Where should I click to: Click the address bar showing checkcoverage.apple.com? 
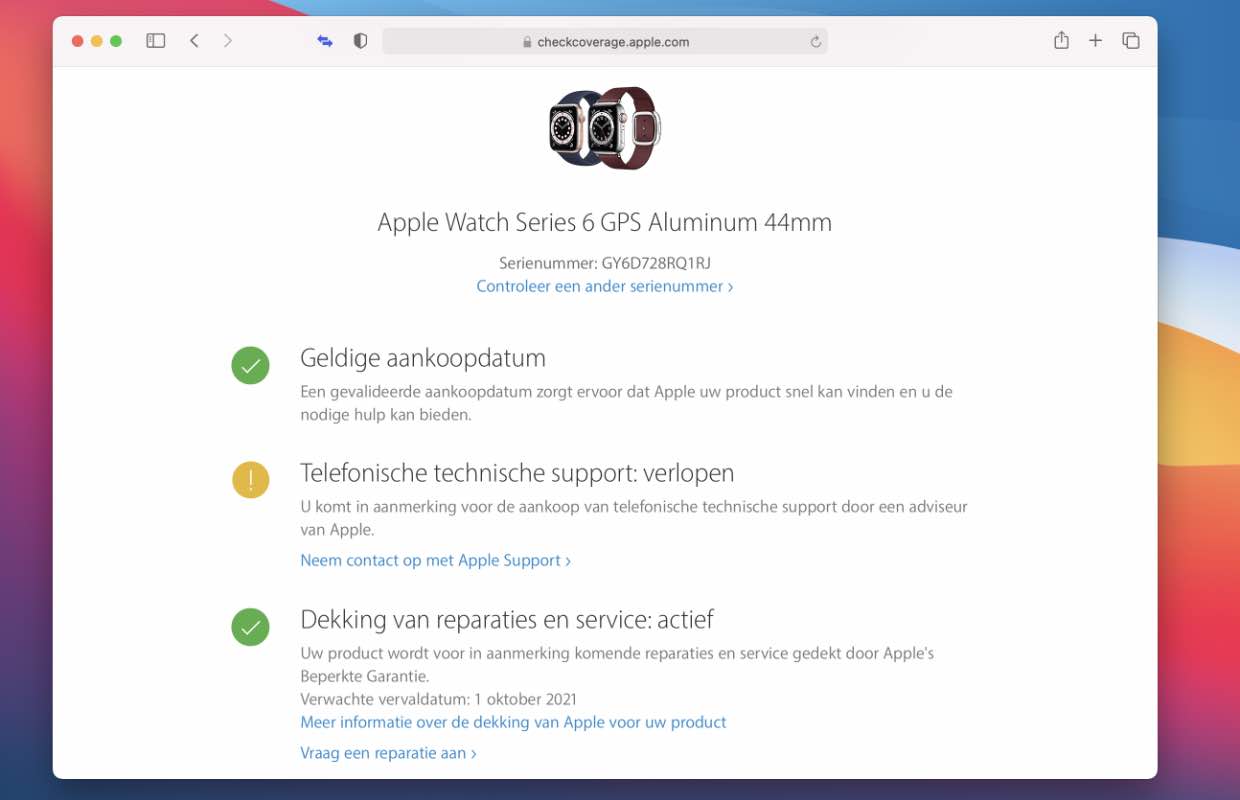(605, 42)
